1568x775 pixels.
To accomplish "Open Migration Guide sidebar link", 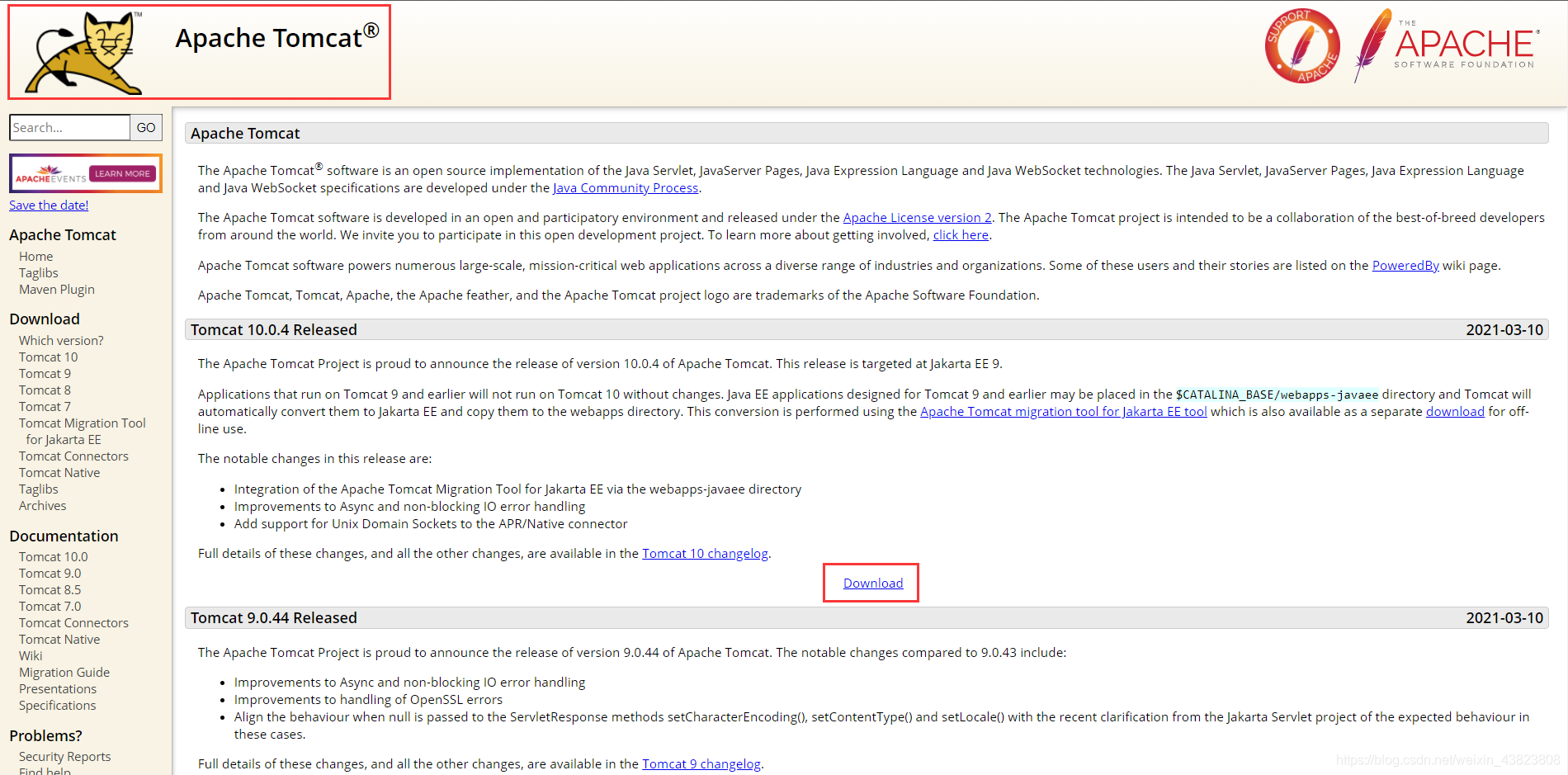I will pos(64,673).
